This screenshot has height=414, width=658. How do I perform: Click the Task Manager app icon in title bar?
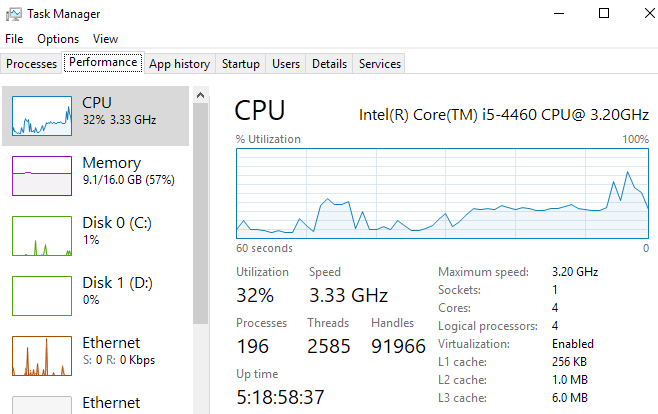click(13, 13)
